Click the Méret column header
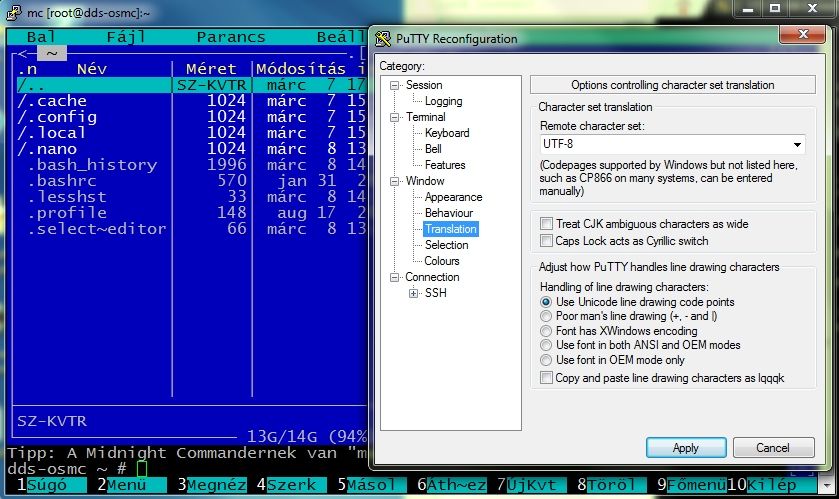839x499 pixels. point(211,69)
